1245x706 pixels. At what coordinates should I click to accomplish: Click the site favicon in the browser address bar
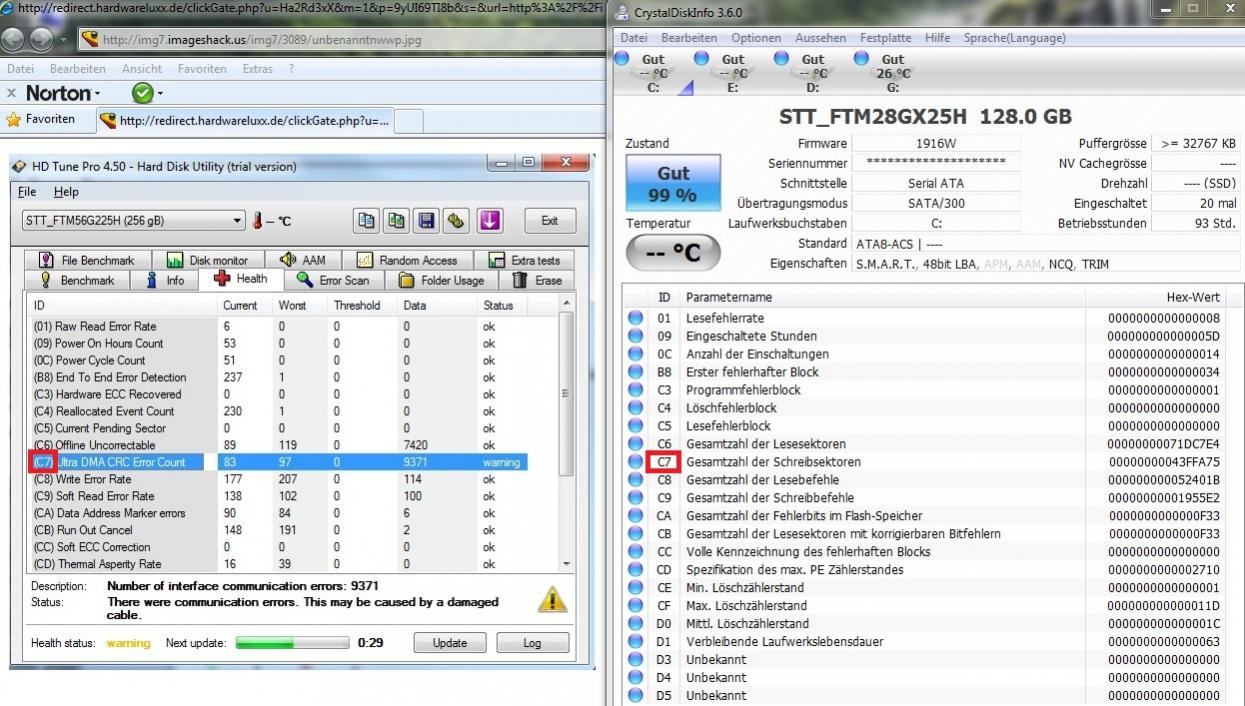click(x=90, y=40)
